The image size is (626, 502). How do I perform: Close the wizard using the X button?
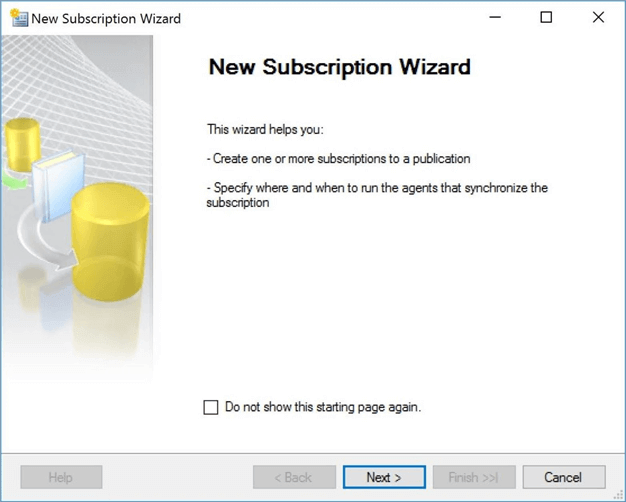pyautogui.click(x=598, y=18)
